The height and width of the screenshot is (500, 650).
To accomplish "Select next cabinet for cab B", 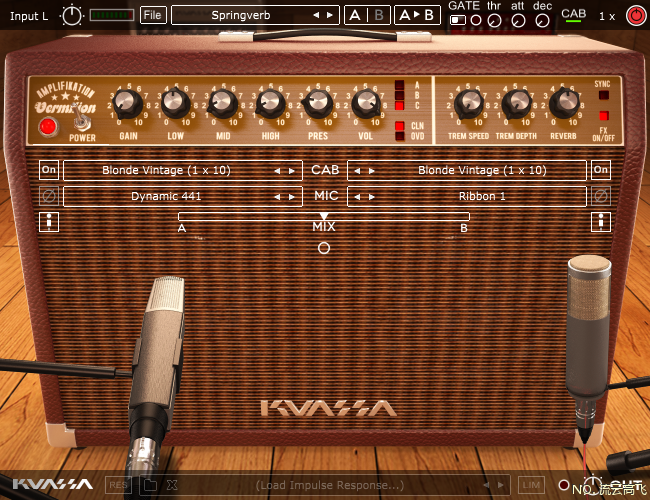I will tap(372, 171).
